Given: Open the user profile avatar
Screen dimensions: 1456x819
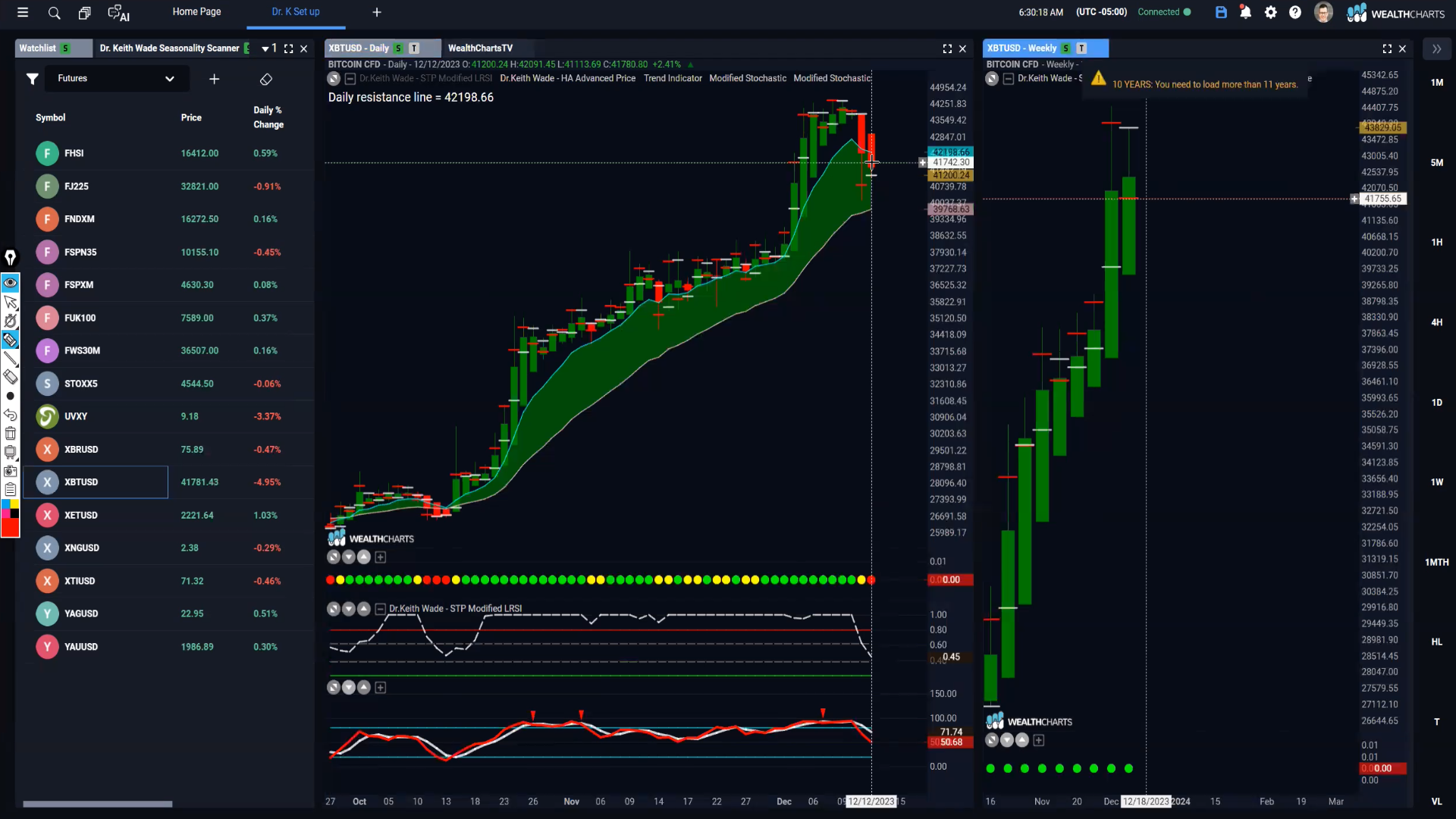Looking at the screenshot, I should [x=1323, y=12].
